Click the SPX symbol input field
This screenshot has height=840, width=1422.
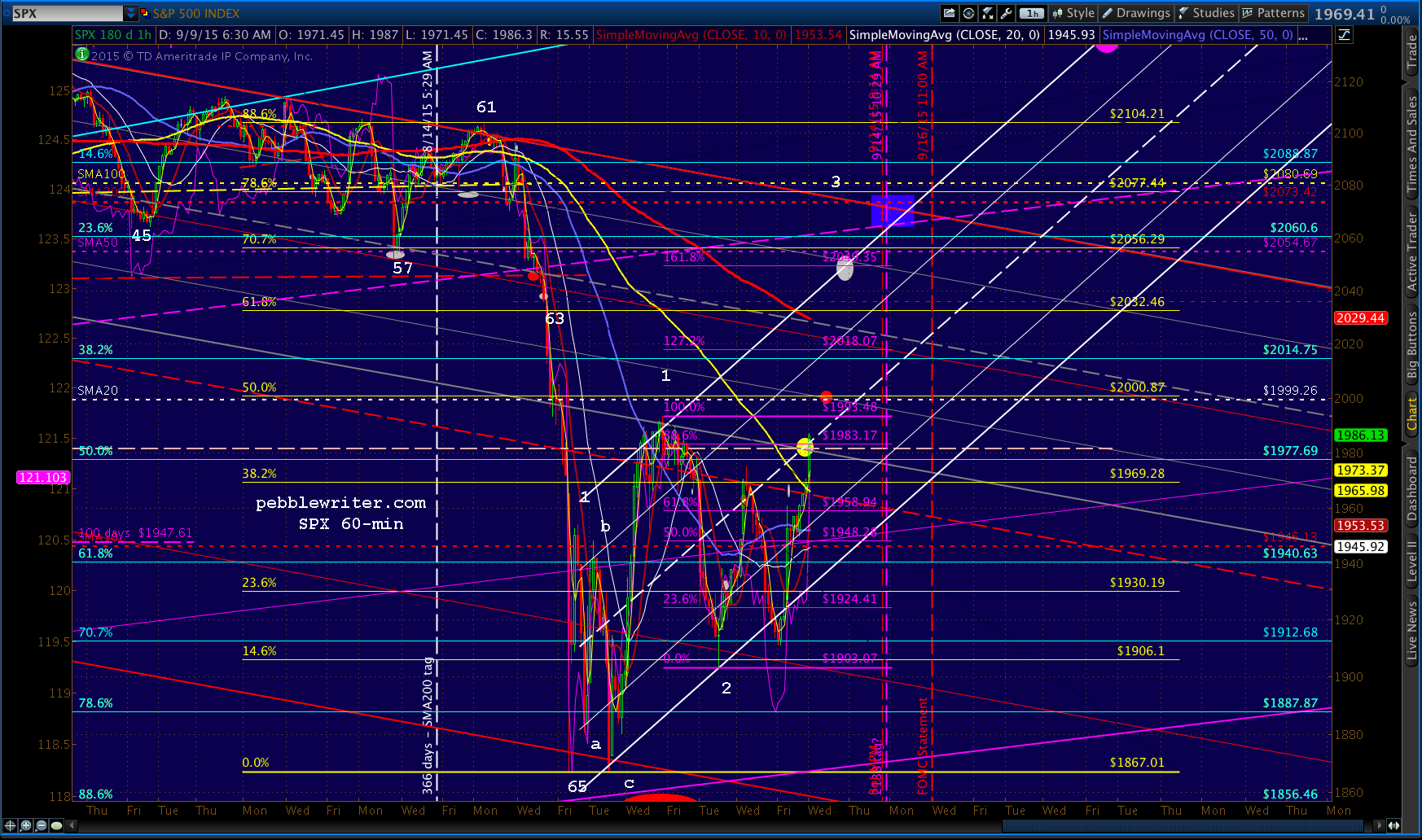click(x=66, y=13)
